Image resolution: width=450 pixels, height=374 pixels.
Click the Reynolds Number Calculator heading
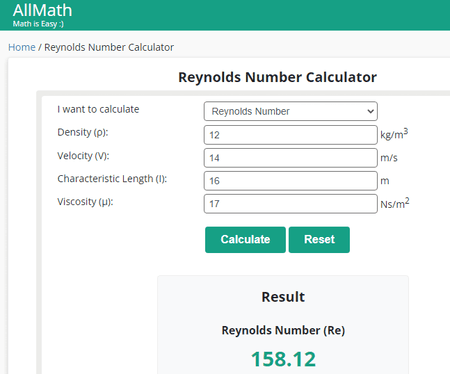(277, 77)
